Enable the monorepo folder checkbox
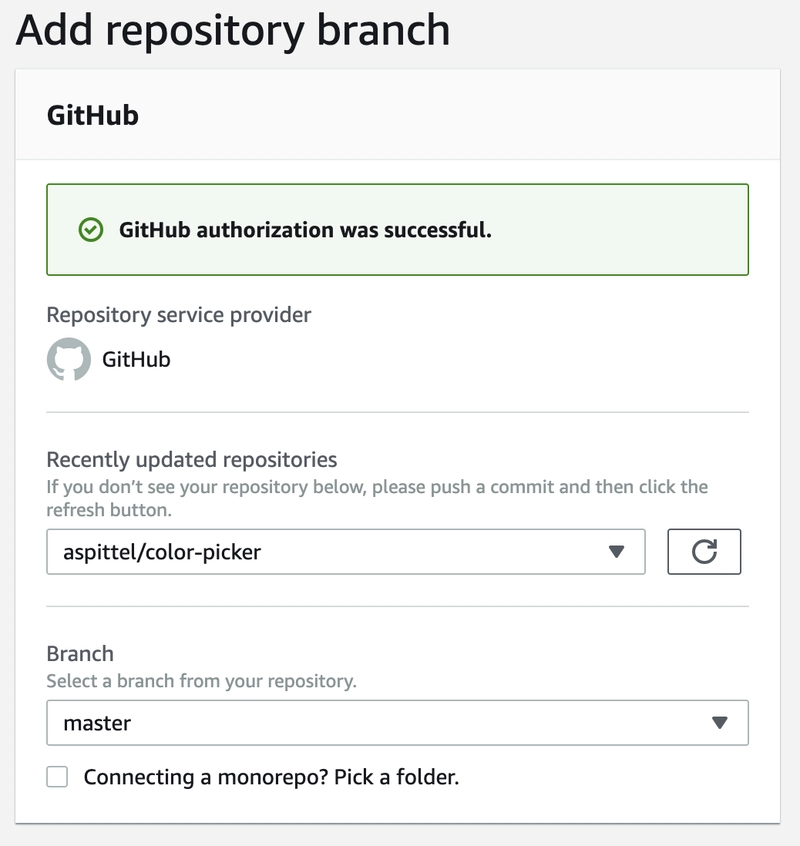 (57, 777)
